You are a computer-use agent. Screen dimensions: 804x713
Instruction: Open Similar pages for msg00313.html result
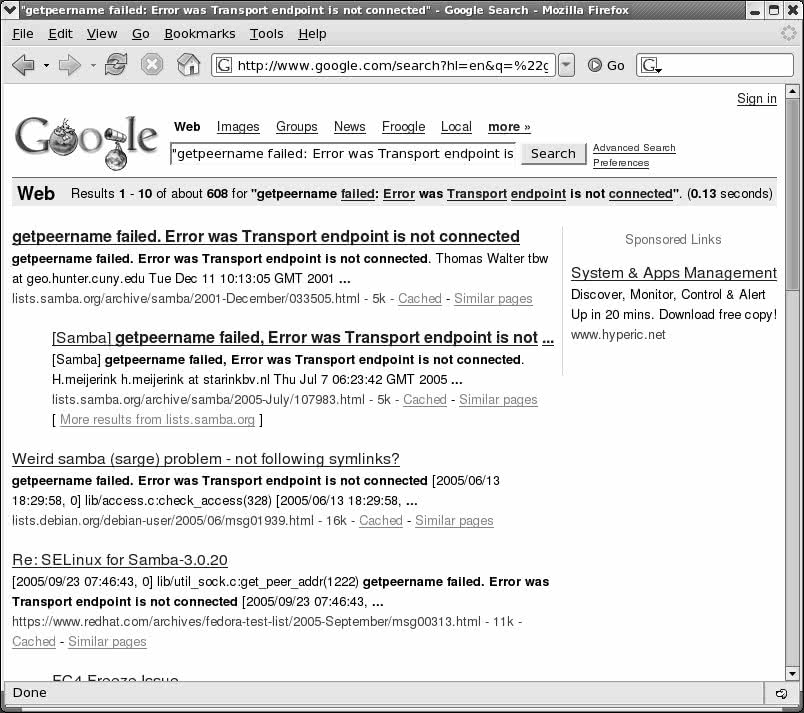[x=107, y=641]
